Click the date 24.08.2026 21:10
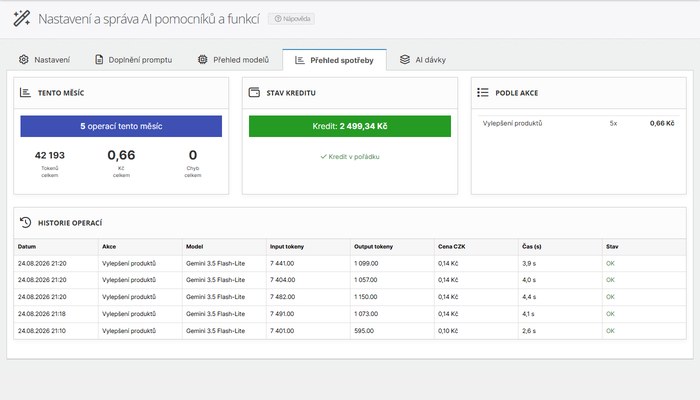The image size is (700, 400). 42,331
